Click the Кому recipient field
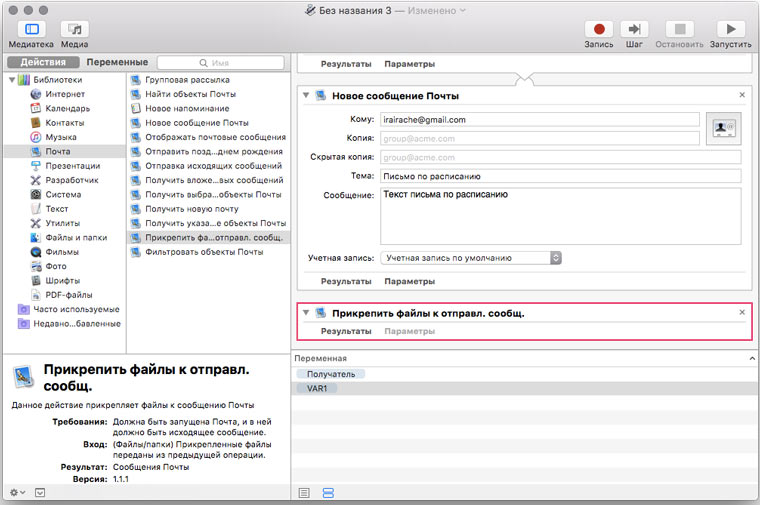Viewport: 760px width, 505px height. [539, 120]
